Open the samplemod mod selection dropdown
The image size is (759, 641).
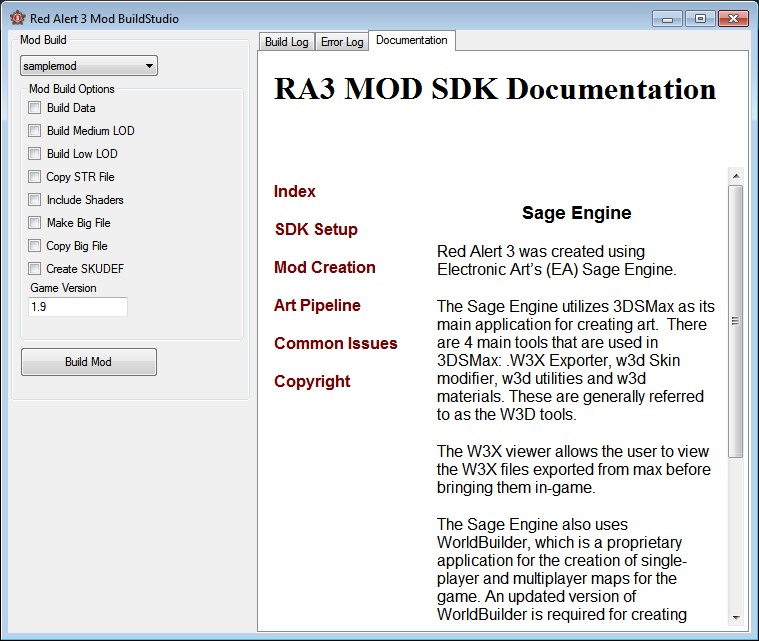click(89, 66)
